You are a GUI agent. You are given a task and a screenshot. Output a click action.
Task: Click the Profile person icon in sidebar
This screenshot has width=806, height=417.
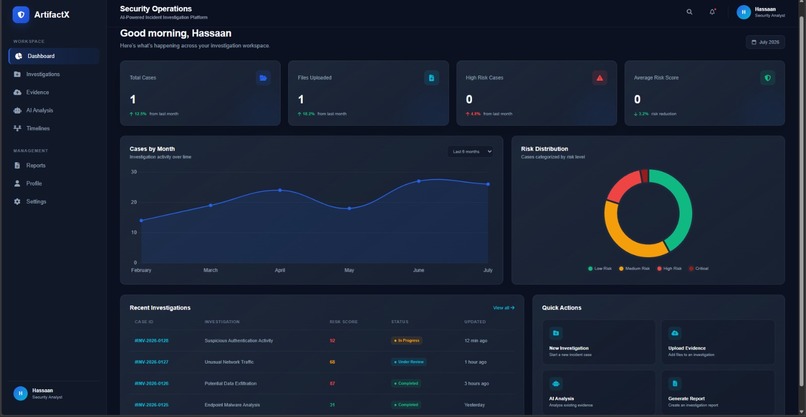coord(17,184)
